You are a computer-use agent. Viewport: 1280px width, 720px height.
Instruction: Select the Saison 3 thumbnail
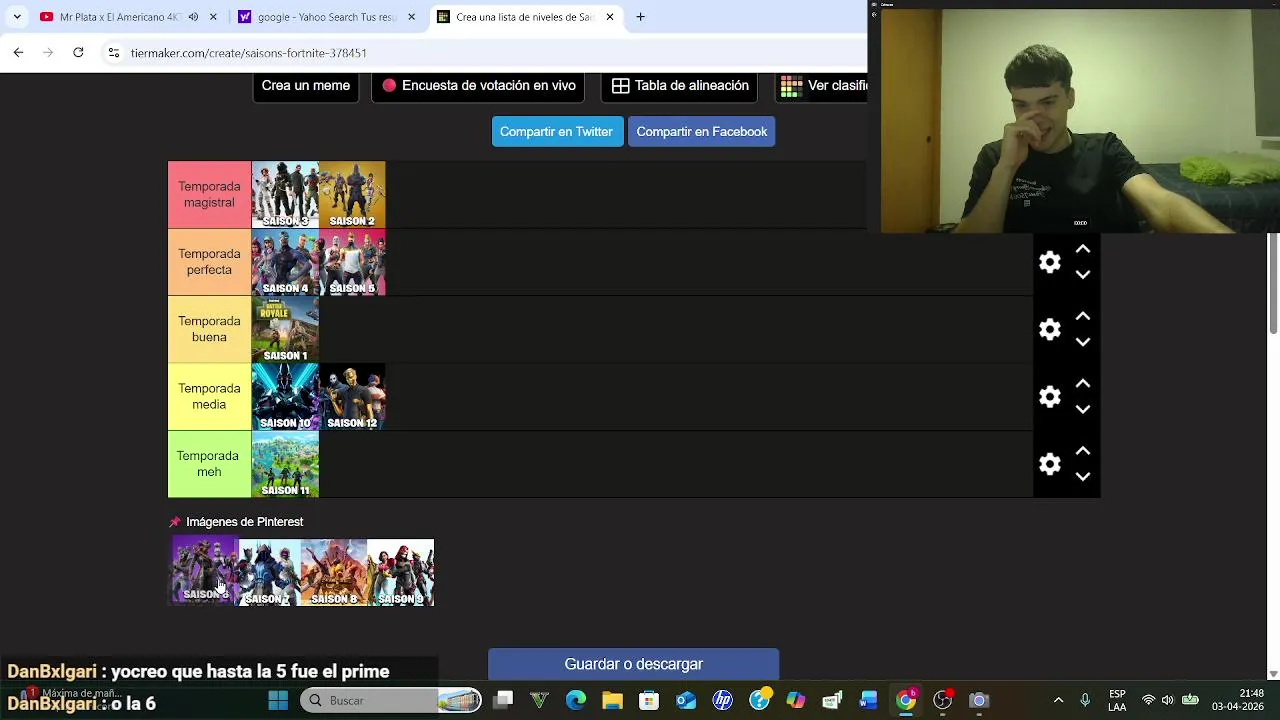285,195
